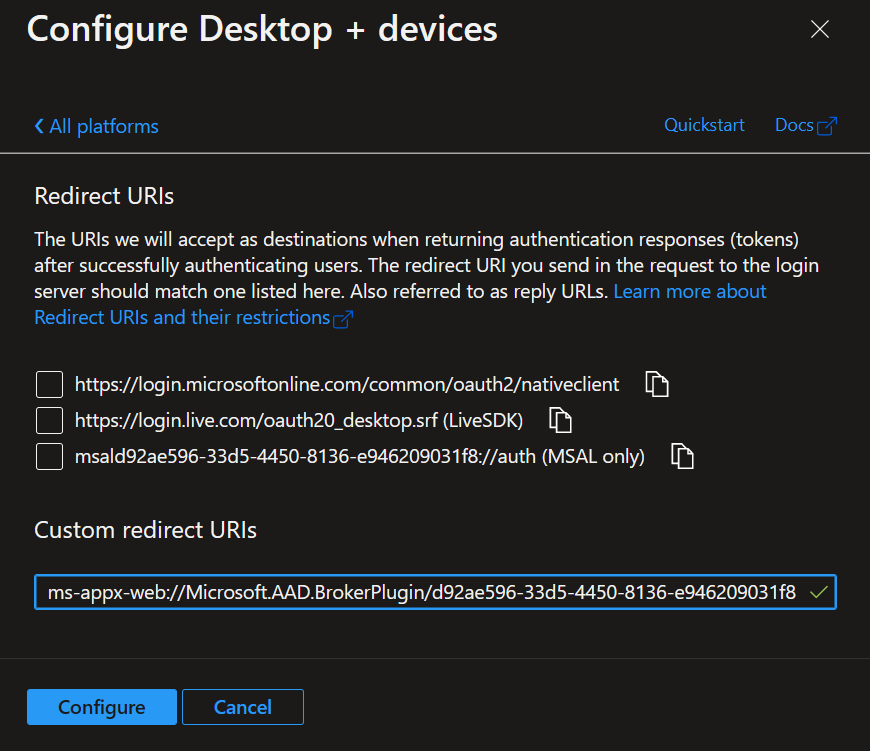This screenshot has height=751, width=870.
Task: Focus the Custom redirect URIs text field
Action: coord(420,592)
